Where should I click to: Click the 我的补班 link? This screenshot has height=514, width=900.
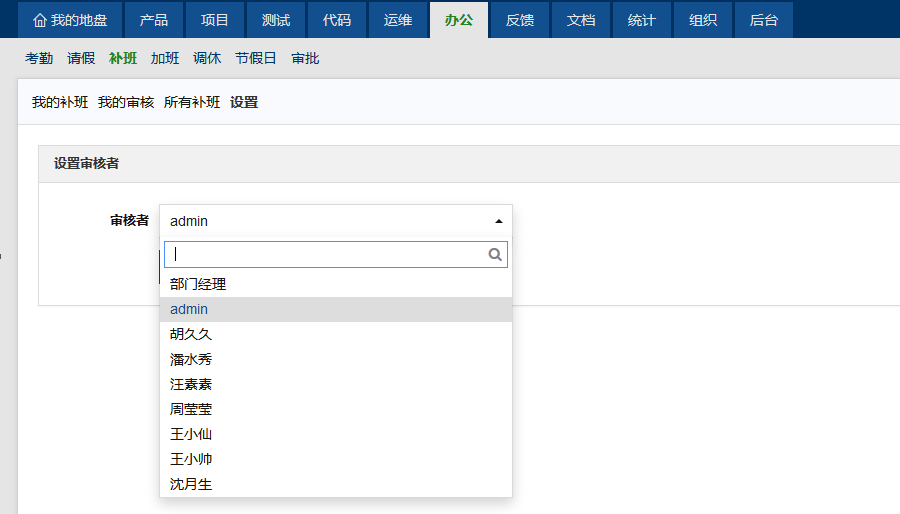60,102
